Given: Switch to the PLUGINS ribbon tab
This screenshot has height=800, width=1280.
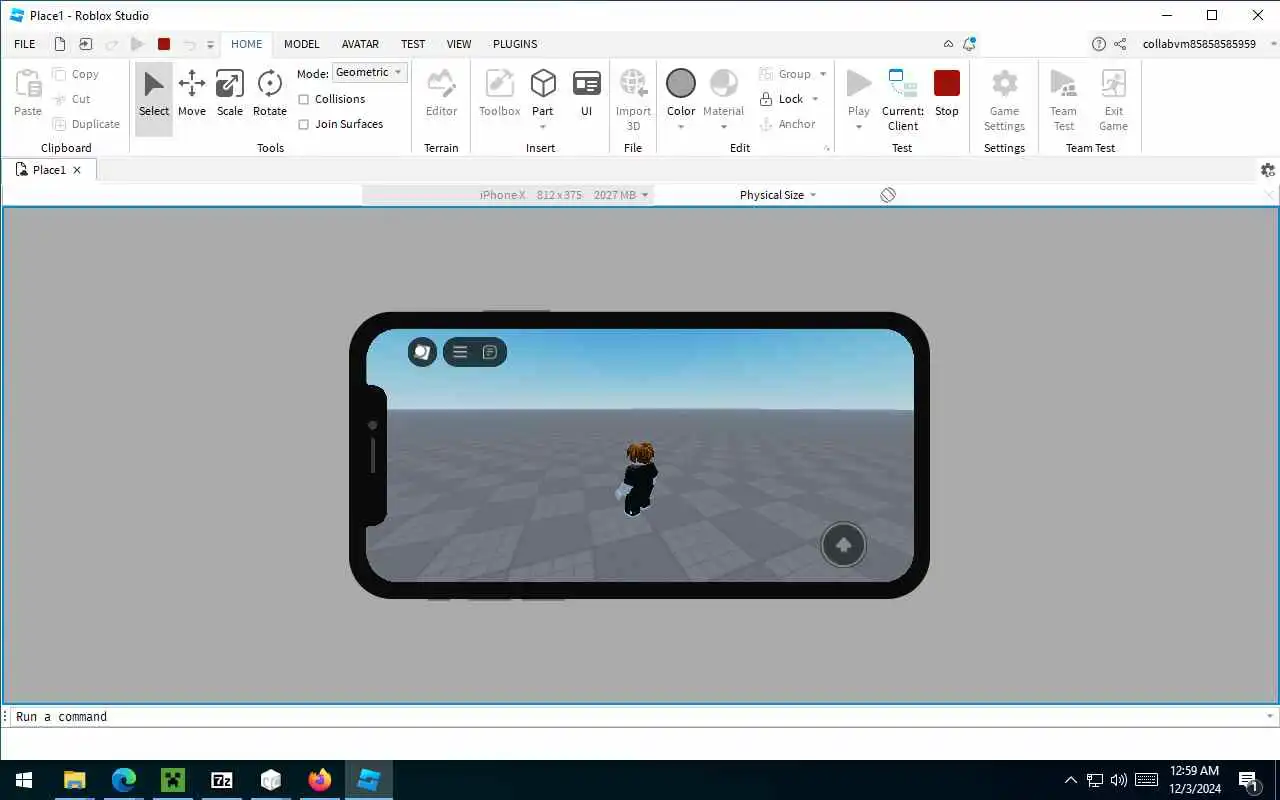Looking at the screenshot, I should click(515, 44).
